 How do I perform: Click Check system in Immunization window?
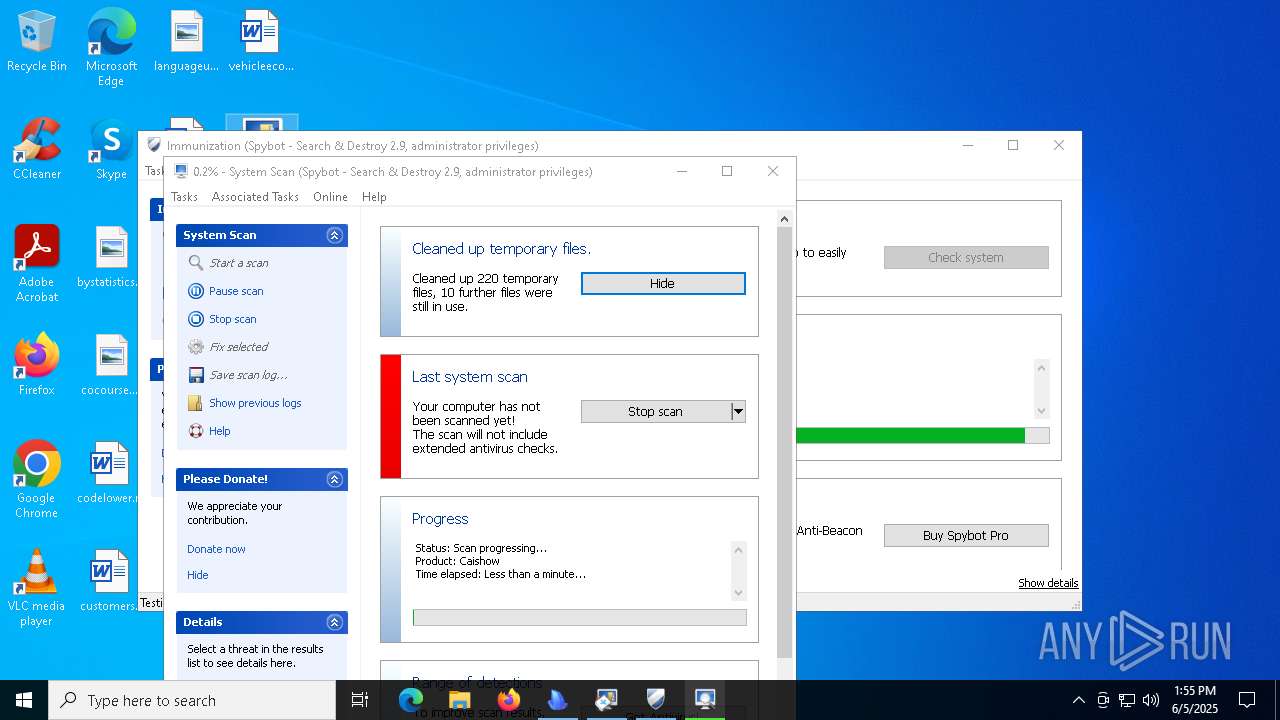966,257
